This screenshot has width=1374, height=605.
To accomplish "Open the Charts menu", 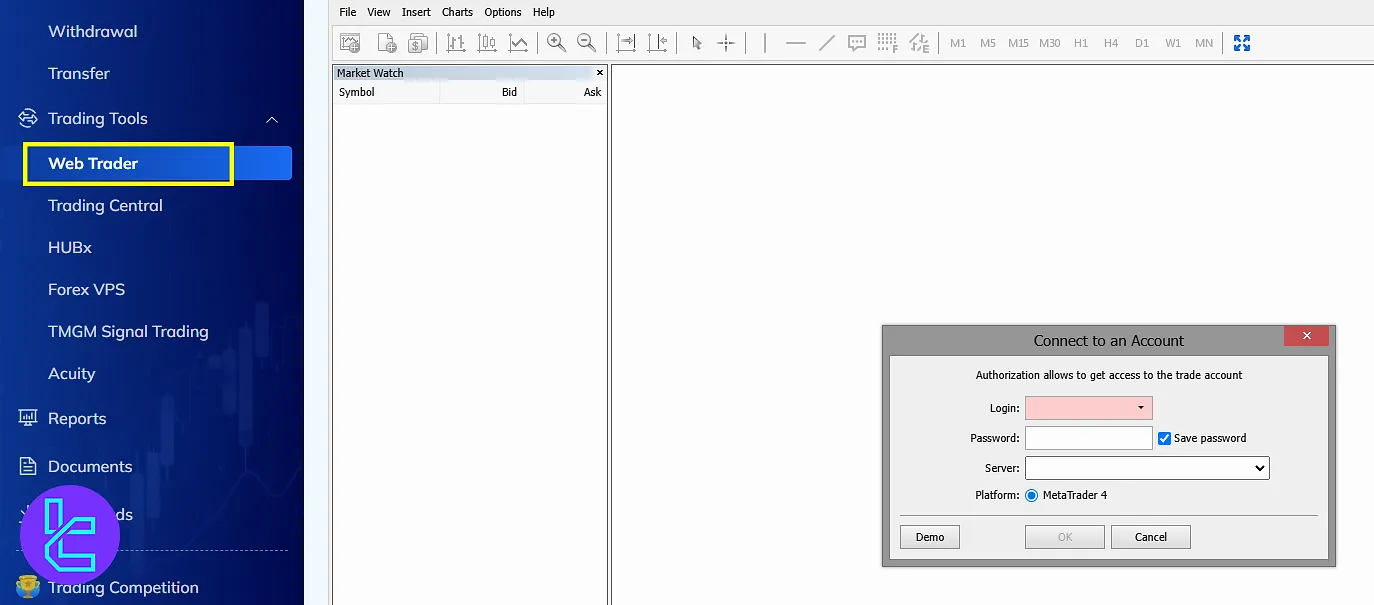I will 457,12.
